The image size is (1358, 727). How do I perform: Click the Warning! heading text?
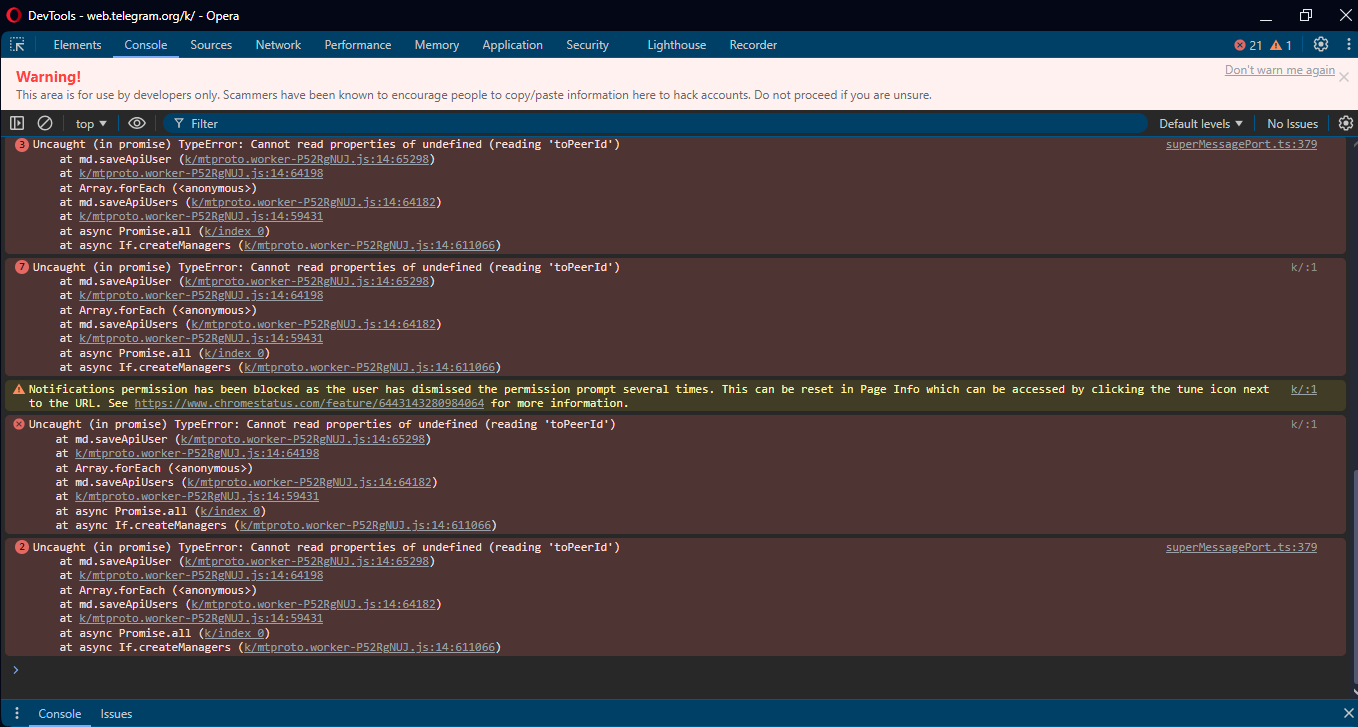[48, 77]
